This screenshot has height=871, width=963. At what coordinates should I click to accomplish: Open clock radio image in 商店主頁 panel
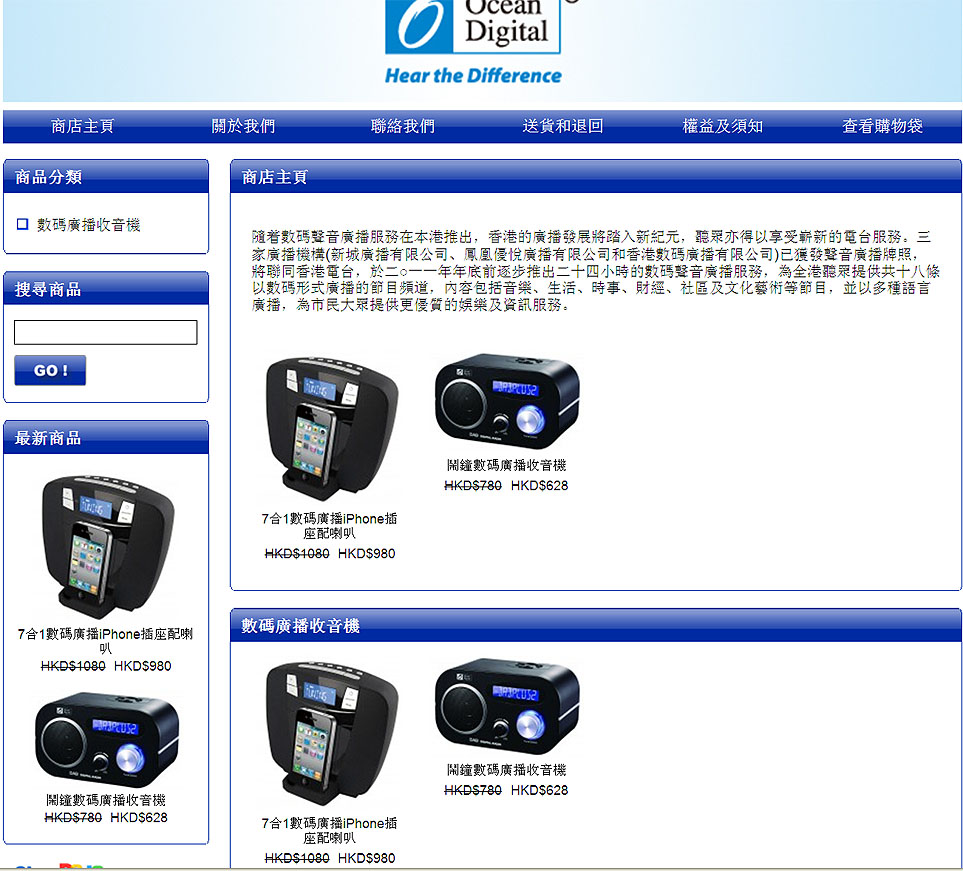507,401
